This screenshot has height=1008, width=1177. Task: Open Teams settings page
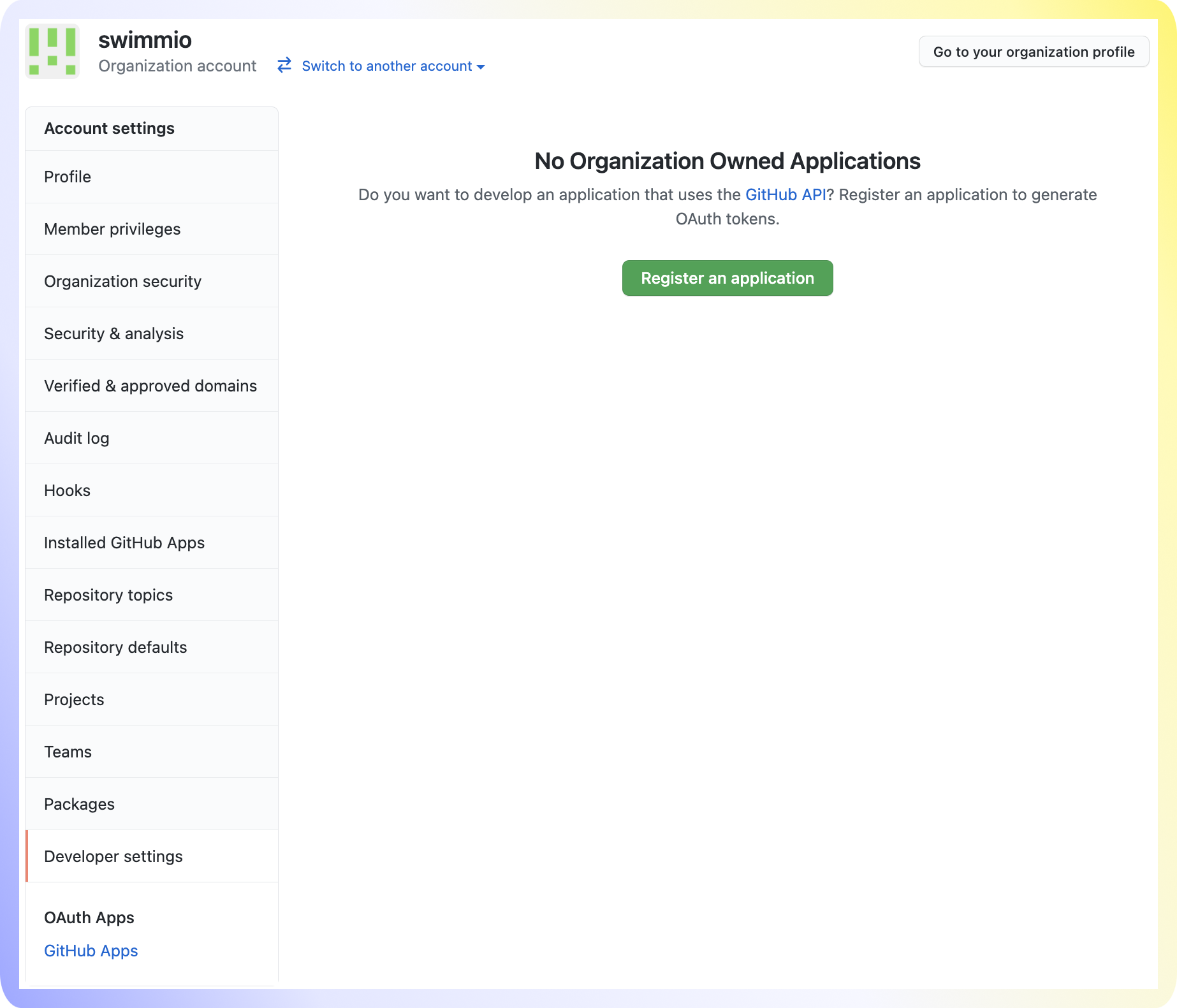click(x=152, y=752)
